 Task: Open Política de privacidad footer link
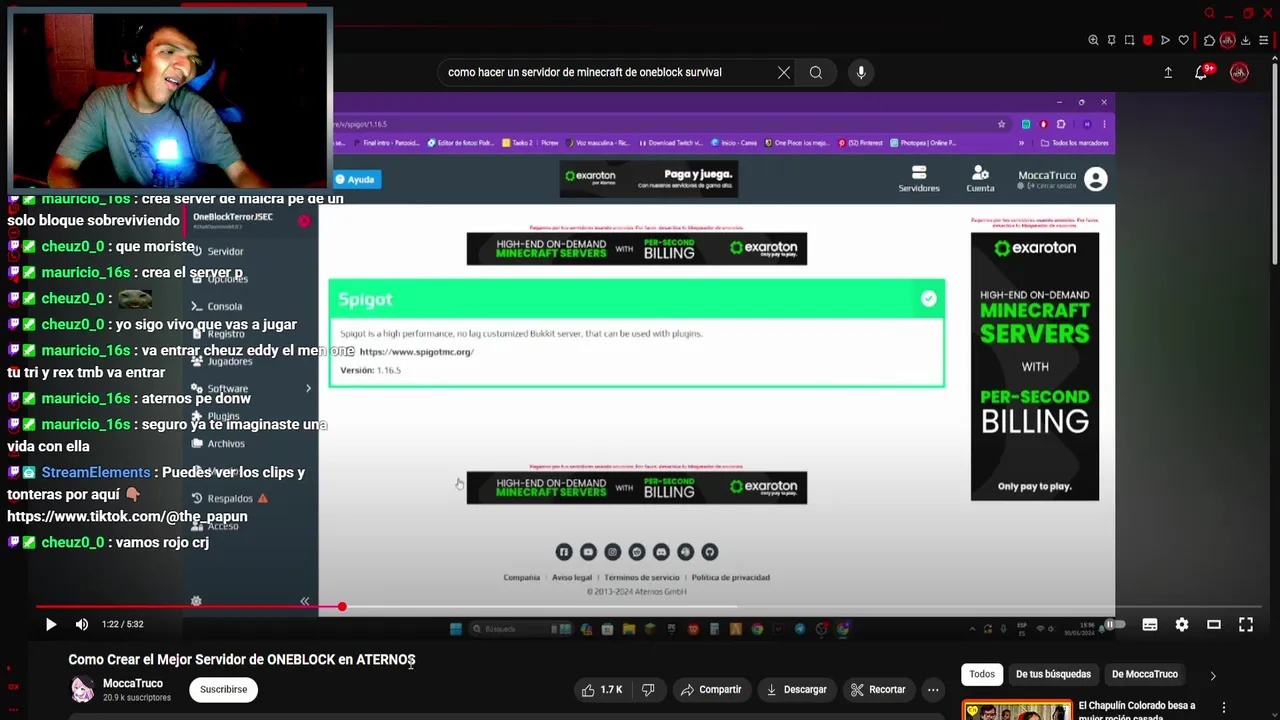click(730, 577)
